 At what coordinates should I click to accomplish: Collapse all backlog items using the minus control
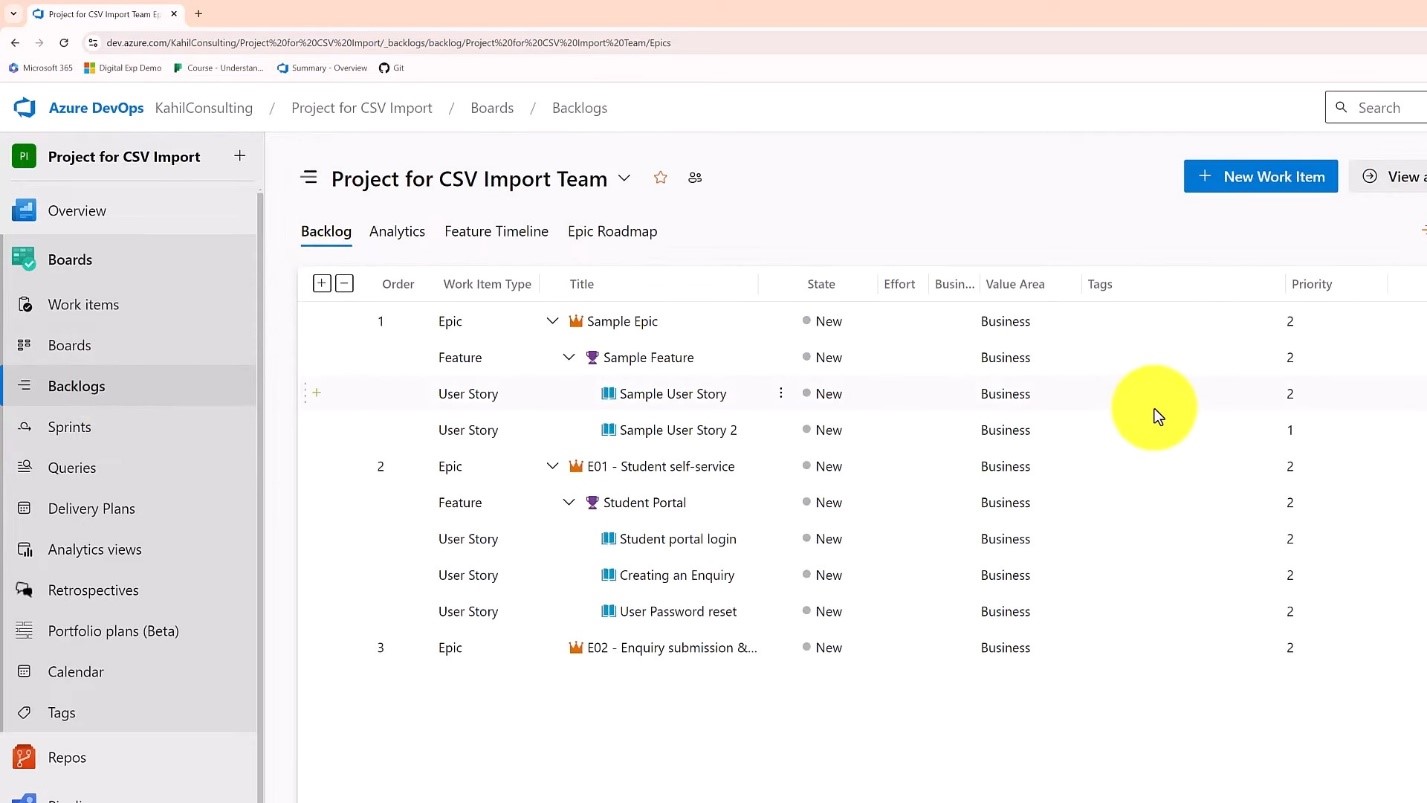(344, 283)
